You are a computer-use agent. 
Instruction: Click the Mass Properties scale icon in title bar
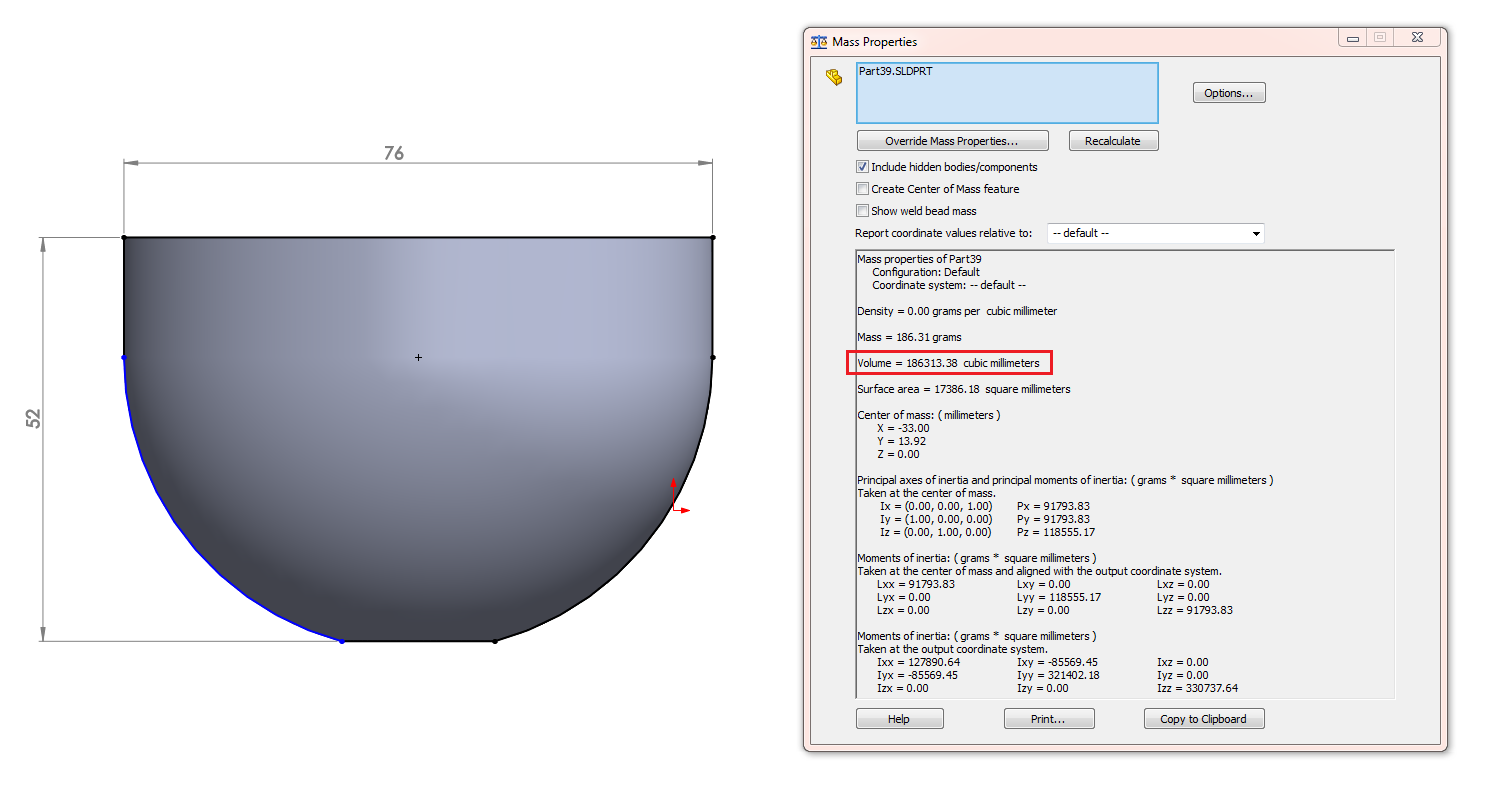[x=819, y=42]
